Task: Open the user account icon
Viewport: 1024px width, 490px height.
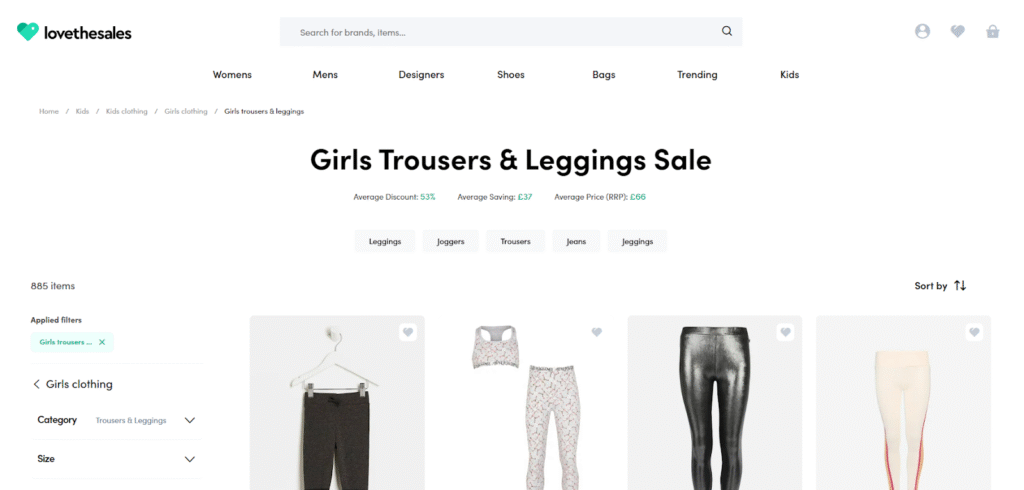Action: tap(922, 31)
